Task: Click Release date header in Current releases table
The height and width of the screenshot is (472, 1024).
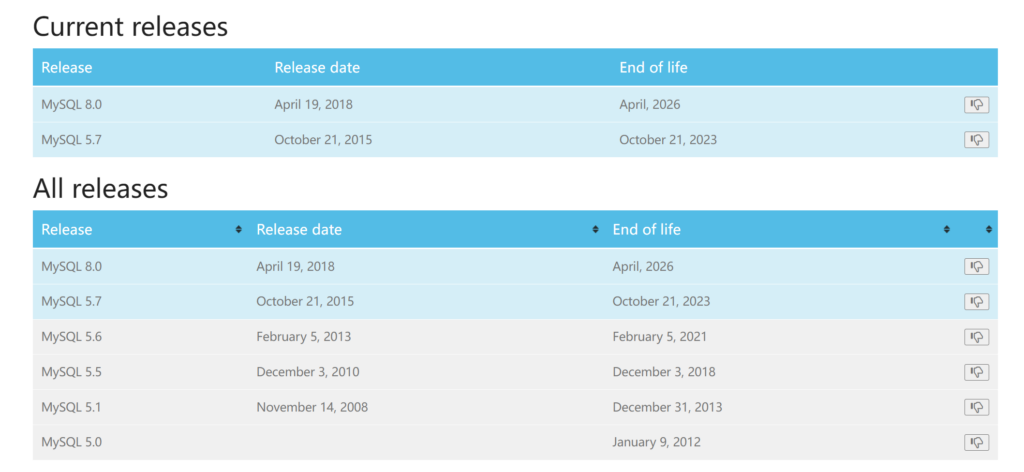Action: point(317,67)
